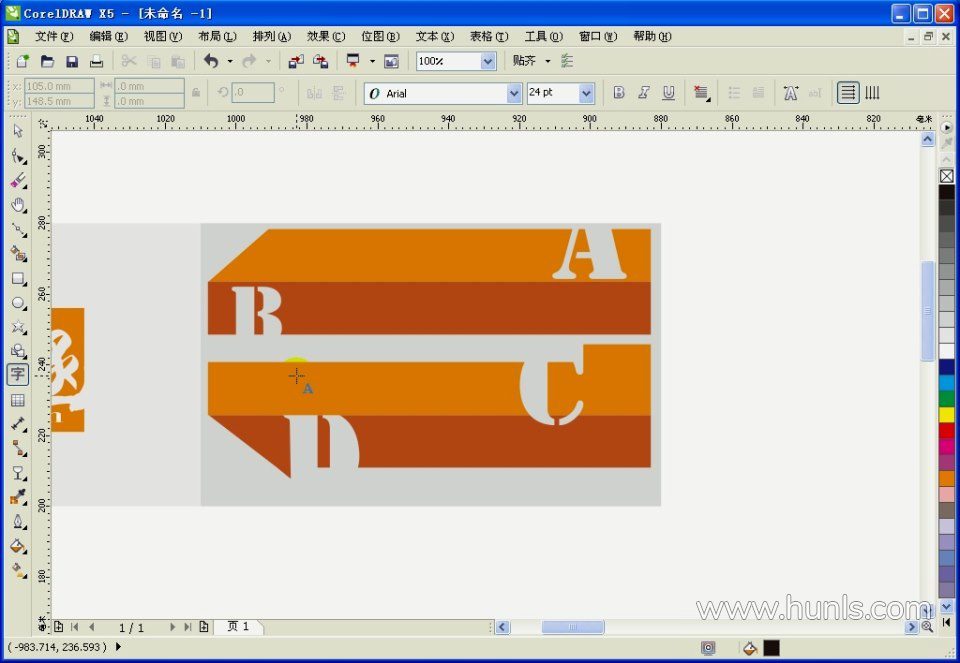Image resolution: width=960 pixels, height=663 pixels.
Task: Click the Undo arrow icon
Action: point(211,61)
